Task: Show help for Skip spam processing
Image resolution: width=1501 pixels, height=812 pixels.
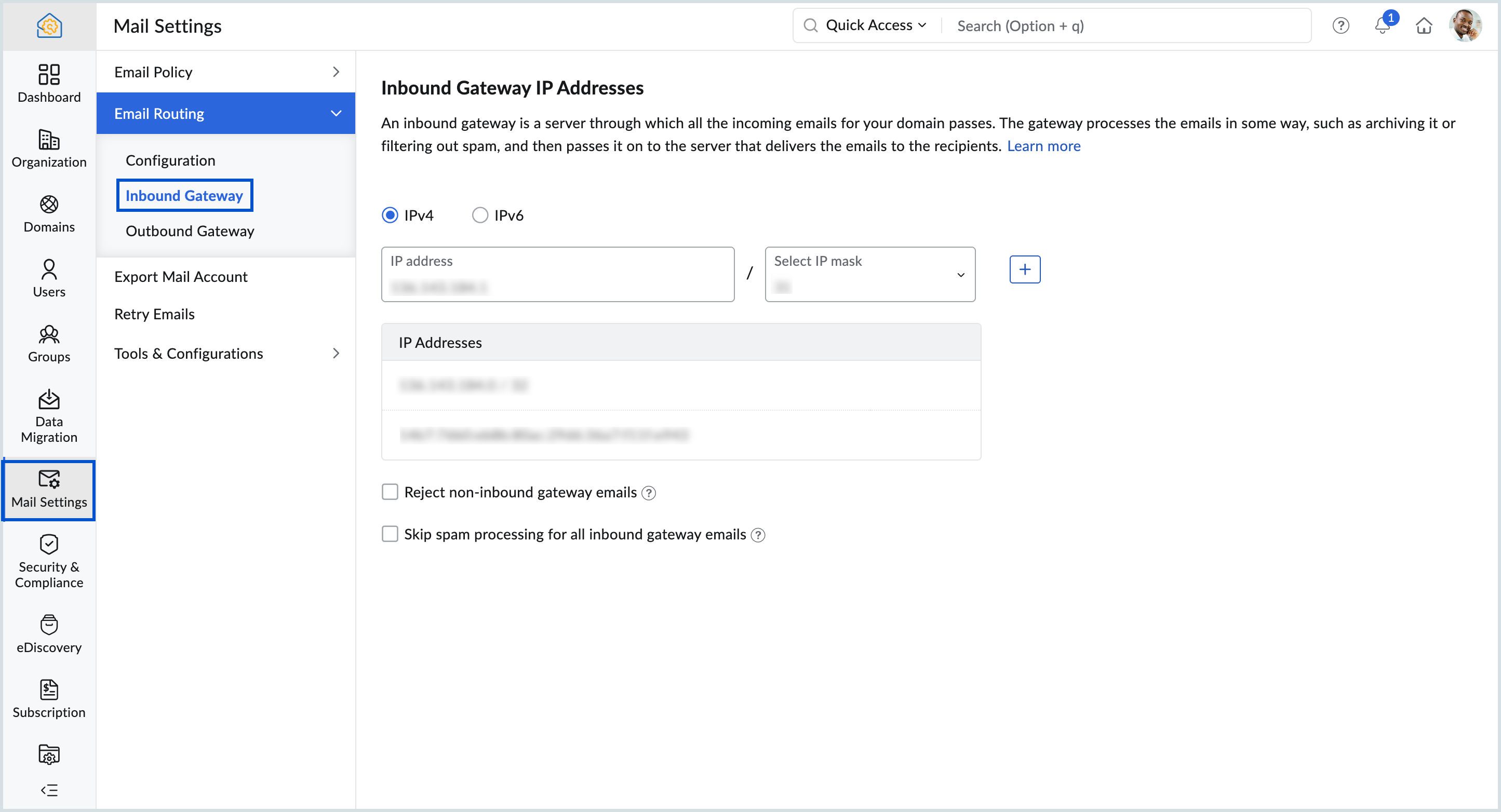Action: point(758,535)
